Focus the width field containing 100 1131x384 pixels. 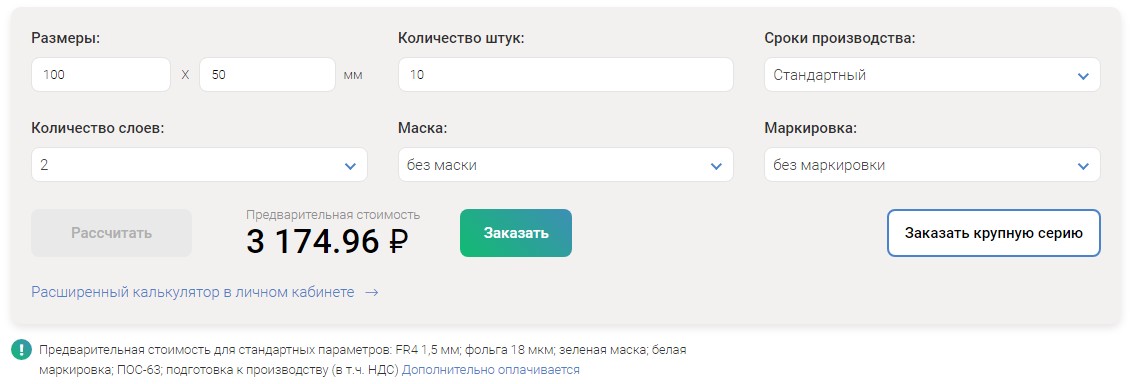point(101,74)
